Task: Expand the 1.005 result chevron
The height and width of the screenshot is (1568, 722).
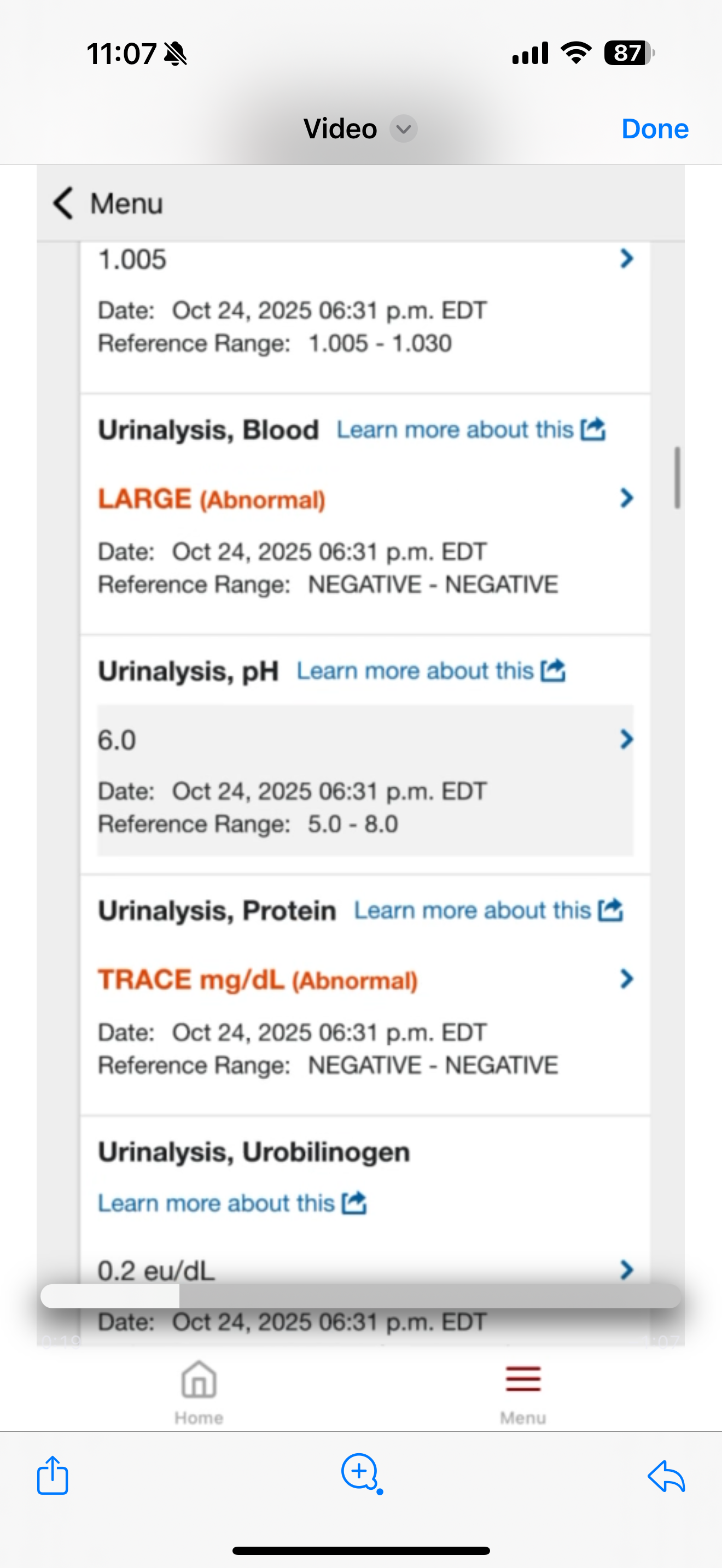Action: (x=626, y=258)
